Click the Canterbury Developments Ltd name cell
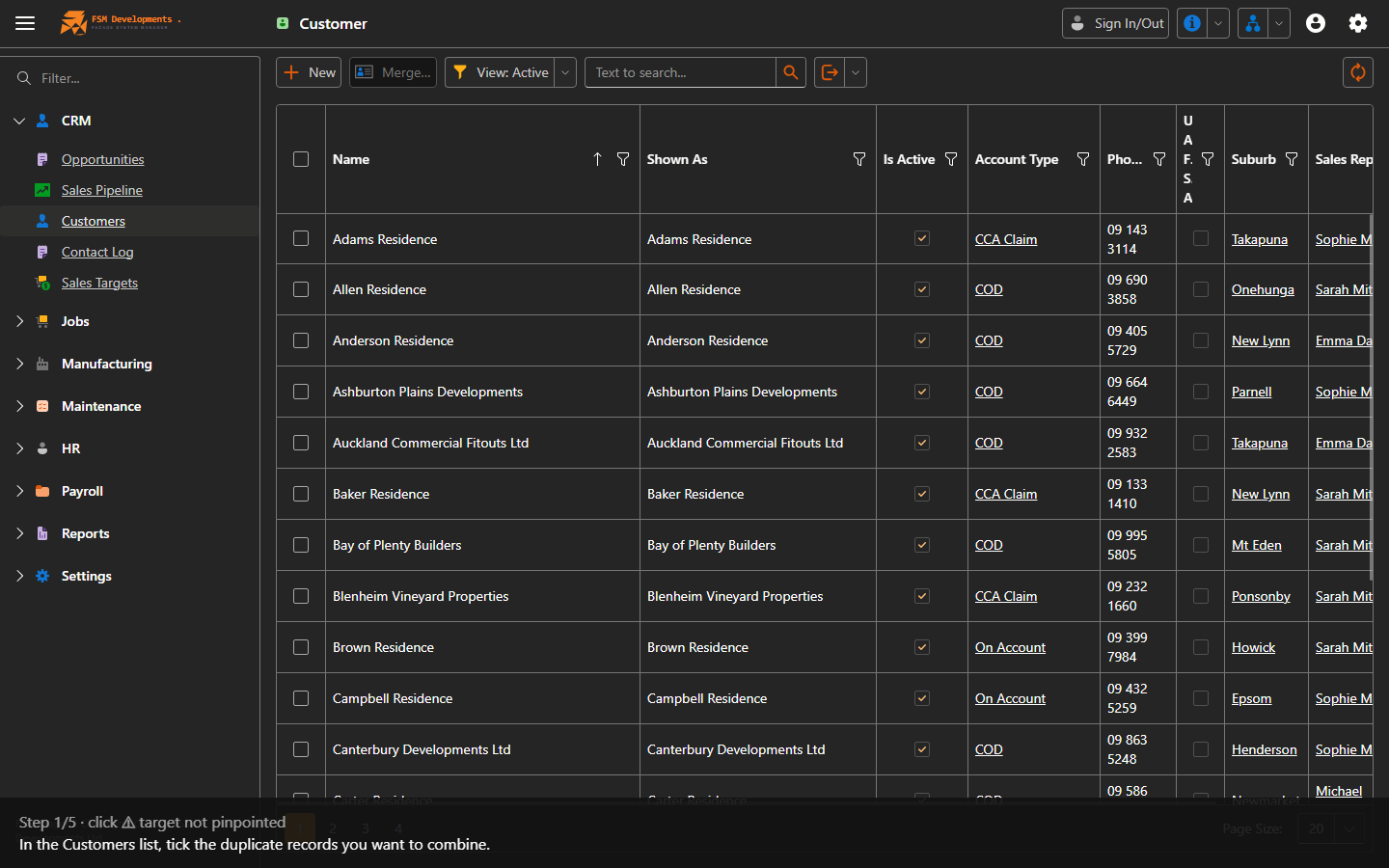The height and width of the screenshot is (868, 1389). pos(482,749)
